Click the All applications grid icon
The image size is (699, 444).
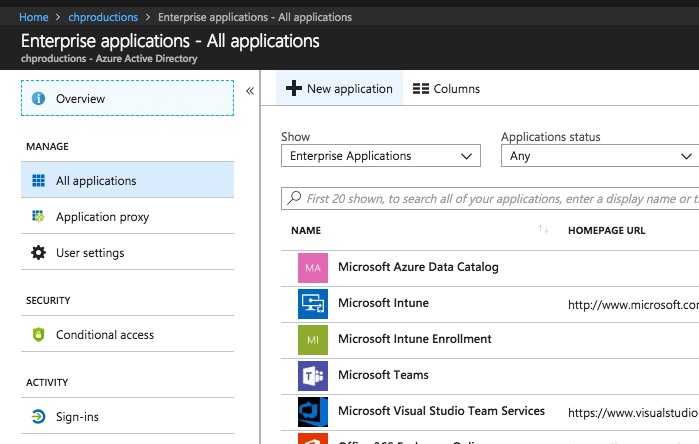click(38, 181)
